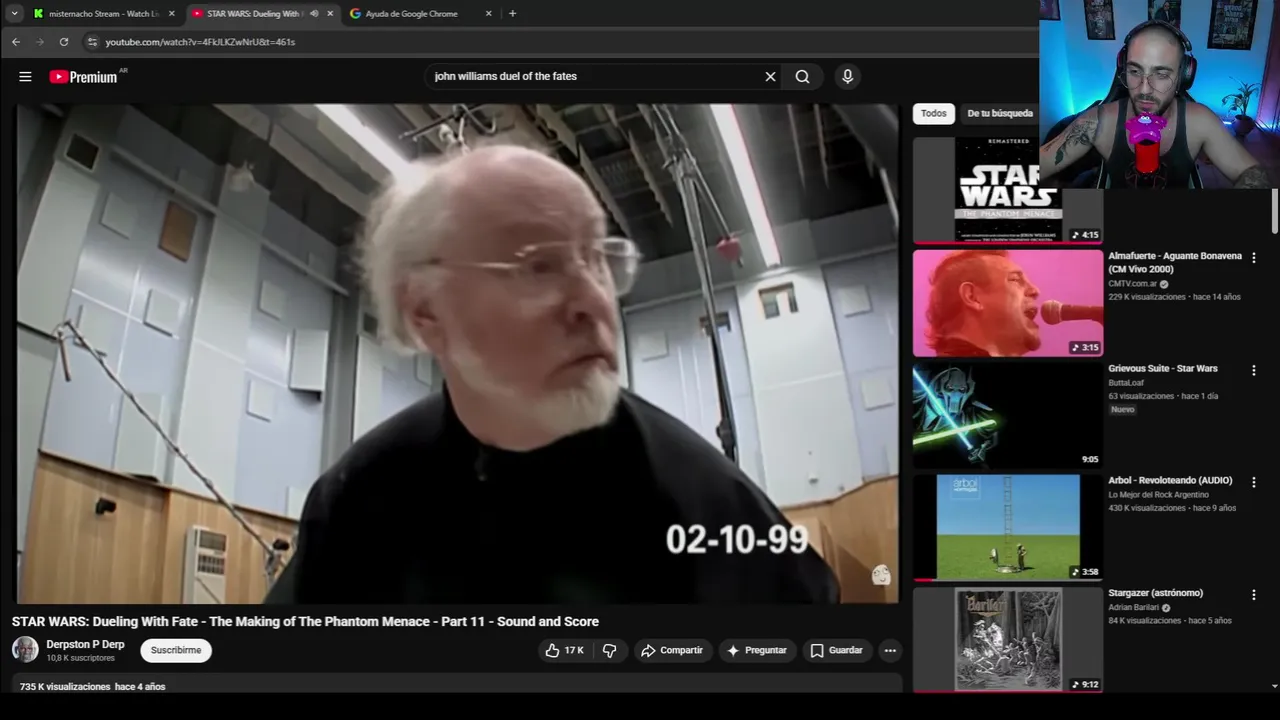Visit Lo Mejor del Rock Argentino channel
The width and height of the screenshot is (1280, 720).
[x=1158, y=494]
